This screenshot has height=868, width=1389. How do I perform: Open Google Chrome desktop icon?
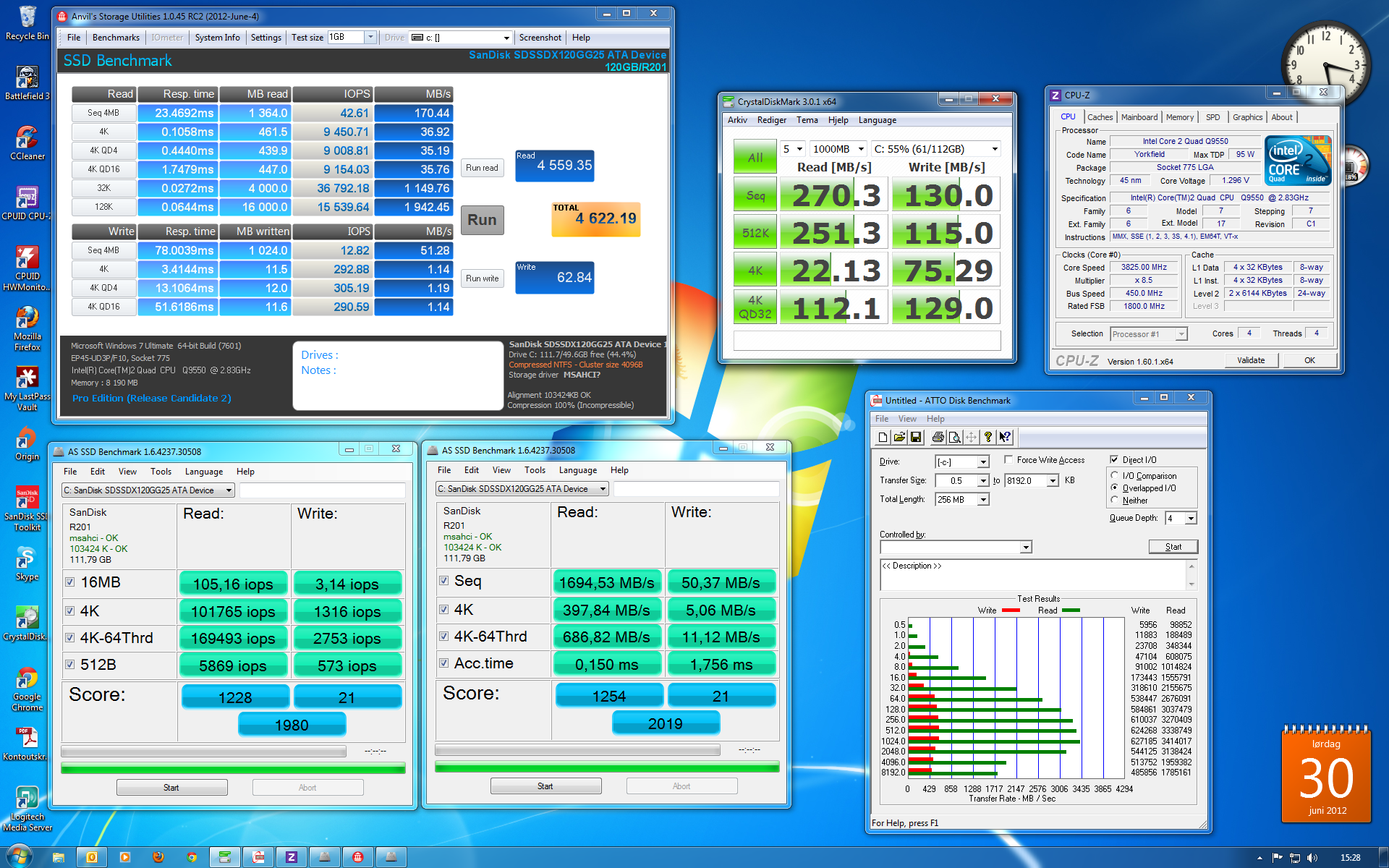pyautogui.click(x=27, y=689)
